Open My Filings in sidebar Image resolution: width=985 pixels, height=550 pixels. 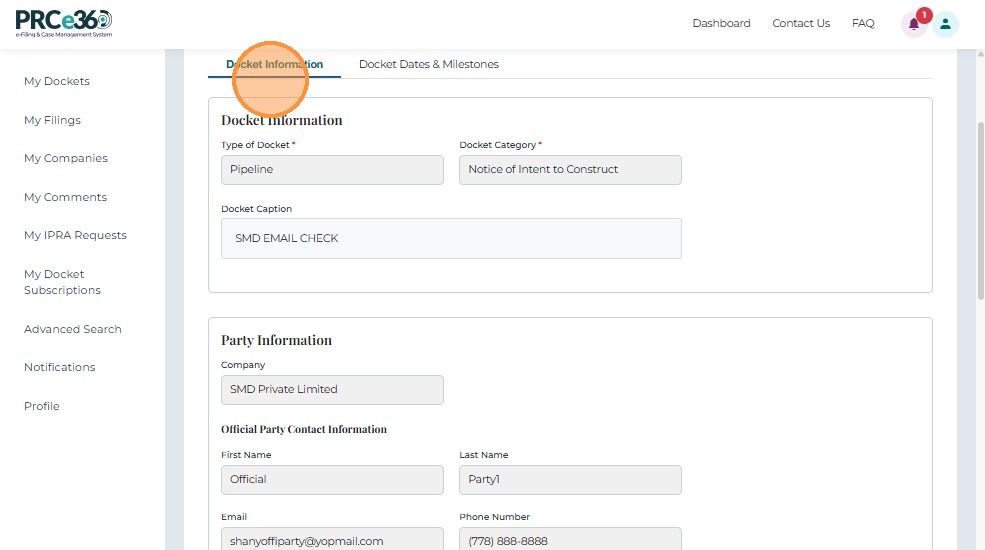click(x=52, y=120)
